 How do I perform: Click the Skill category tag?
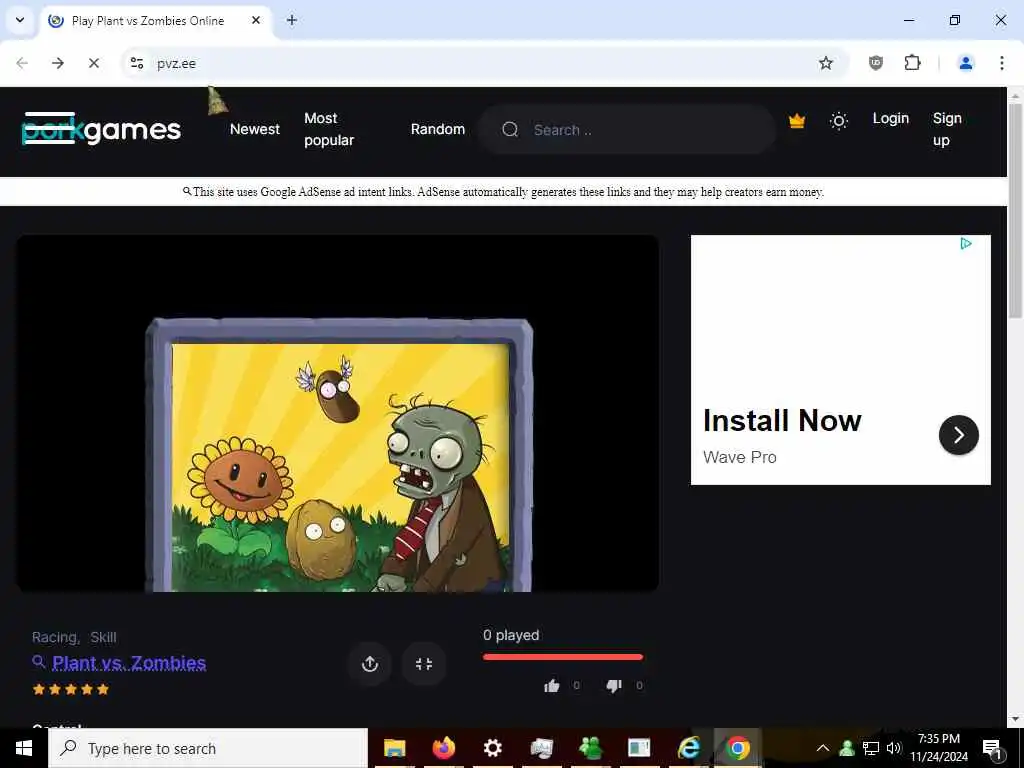(x=103, y=637)
